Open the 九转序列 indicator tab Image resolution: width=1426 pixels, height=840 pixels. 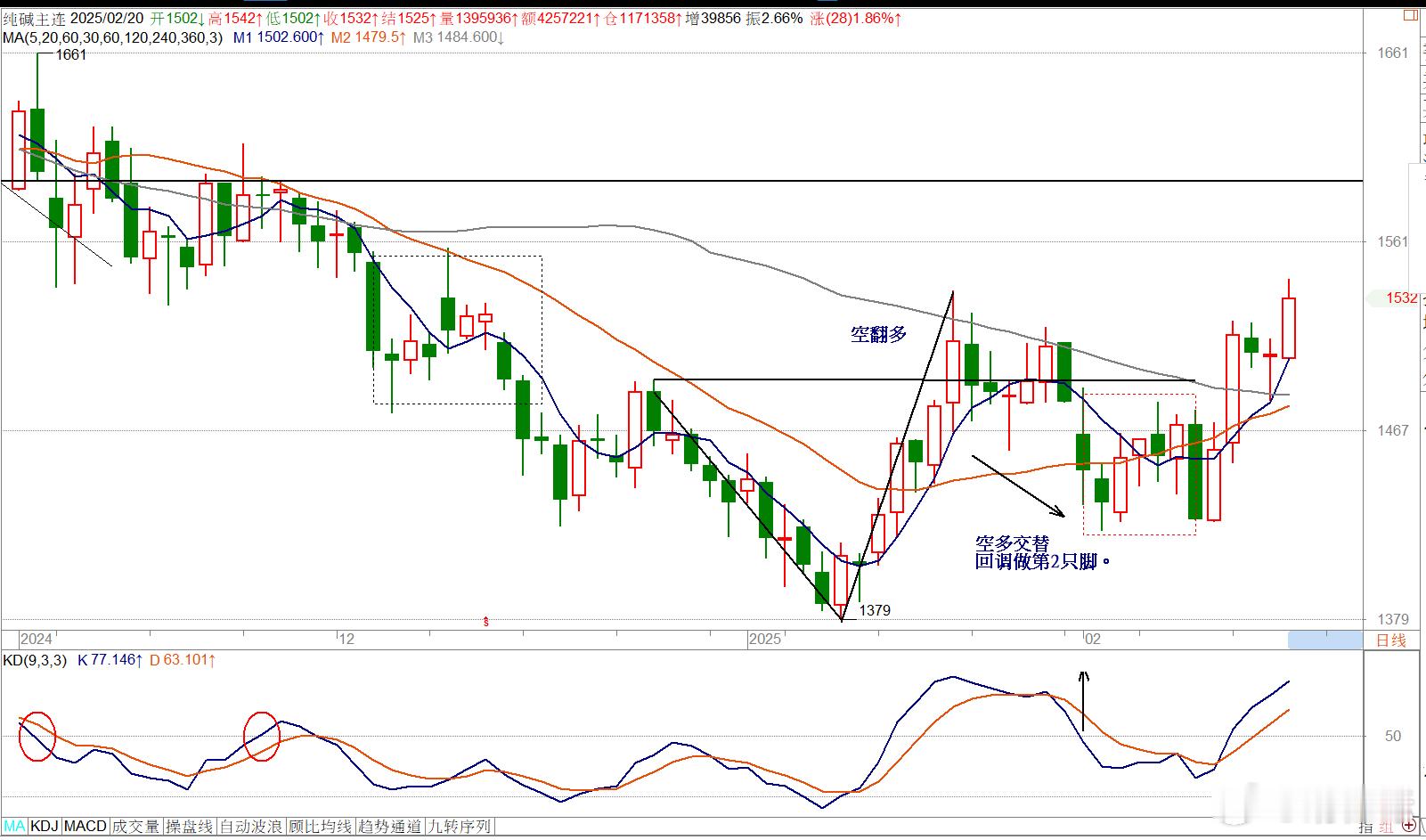coord(460,827)
